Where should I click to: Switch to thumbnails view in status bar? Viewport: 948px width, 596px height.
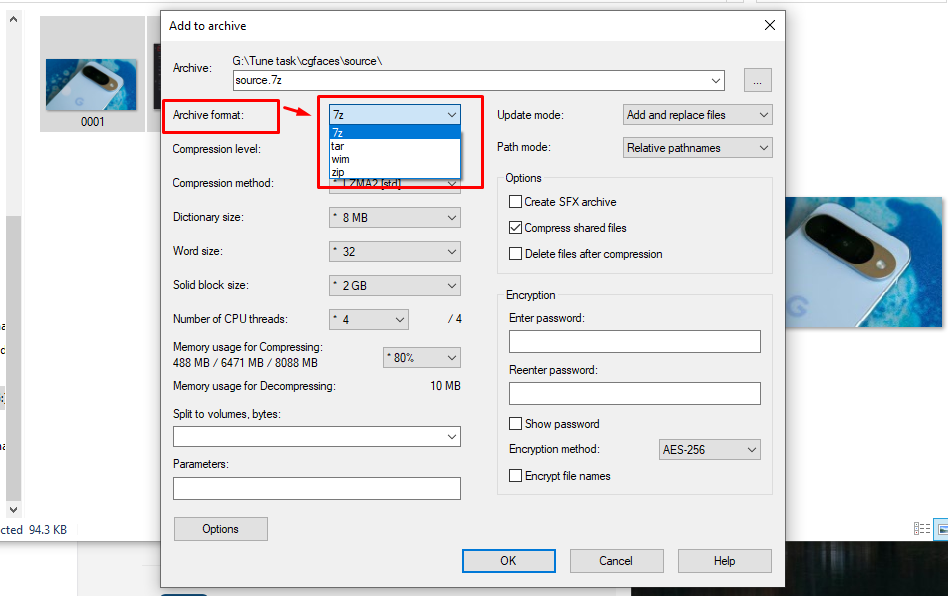[x=941, y=528]
